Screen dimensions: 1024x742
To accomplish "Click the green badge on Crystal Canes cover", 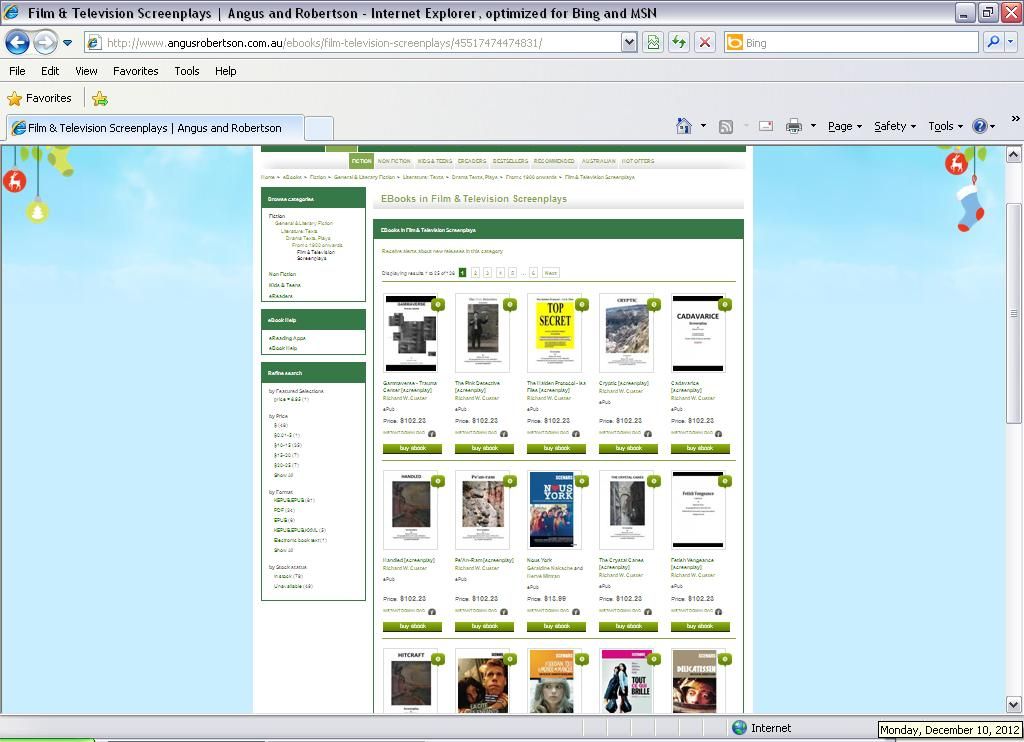I will click(654, 481).
